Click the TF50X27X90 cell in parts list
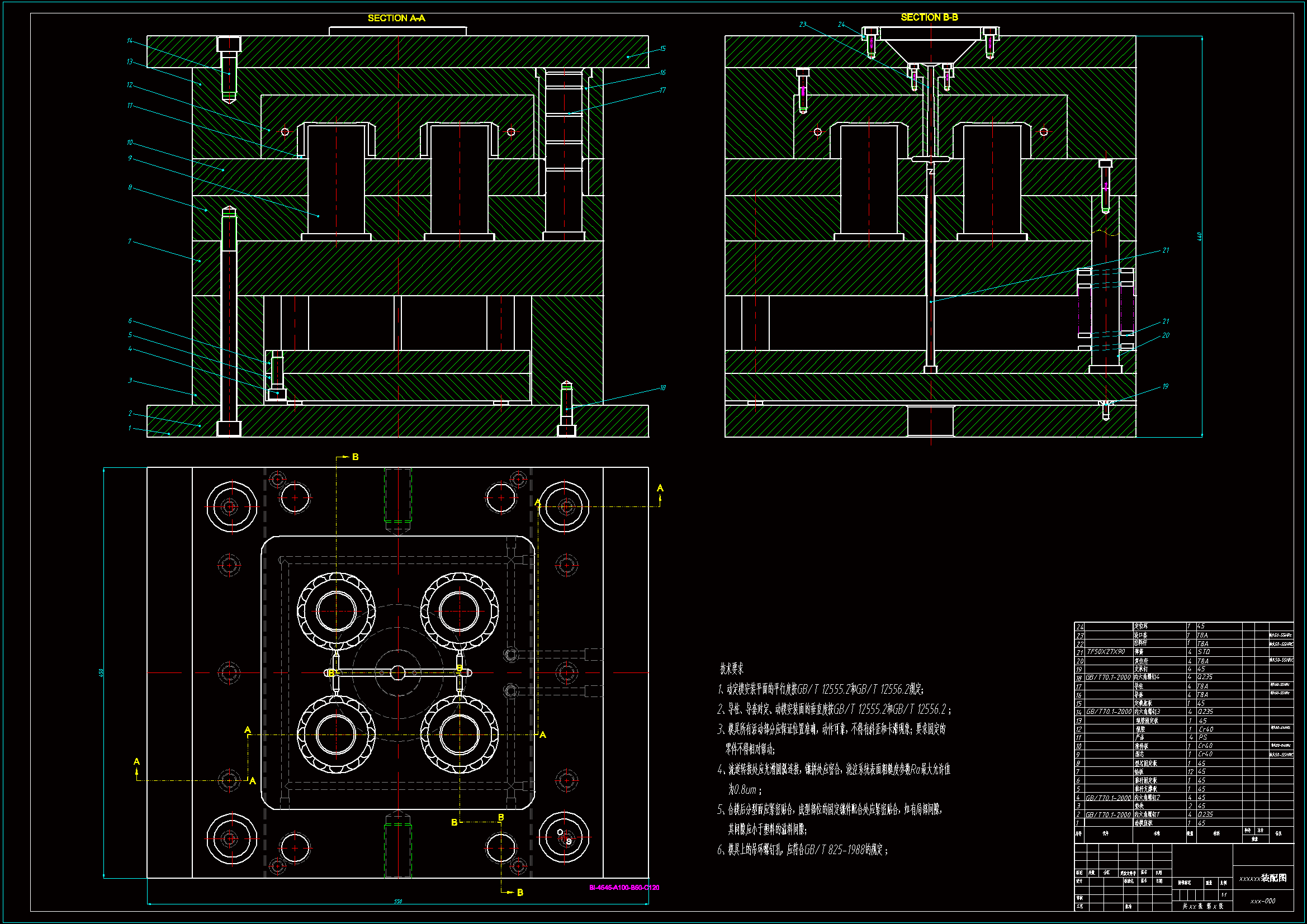 pyautogui.click(x=1106, y=652)
